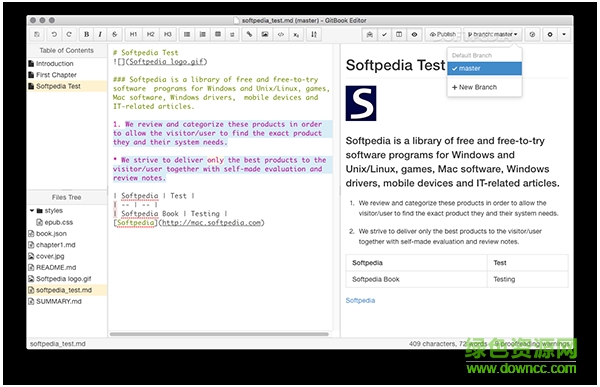Open the branch: master dropdown
Image resolution: width=600 pixels, height=387 pixels.
tap(492, 34)
